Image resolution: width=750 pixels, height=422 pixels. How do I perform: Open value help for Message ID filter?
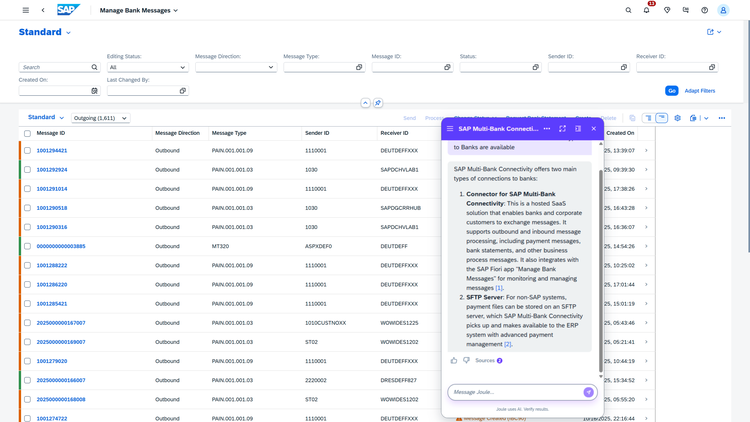pyautogui.click(x=447, y=67)
